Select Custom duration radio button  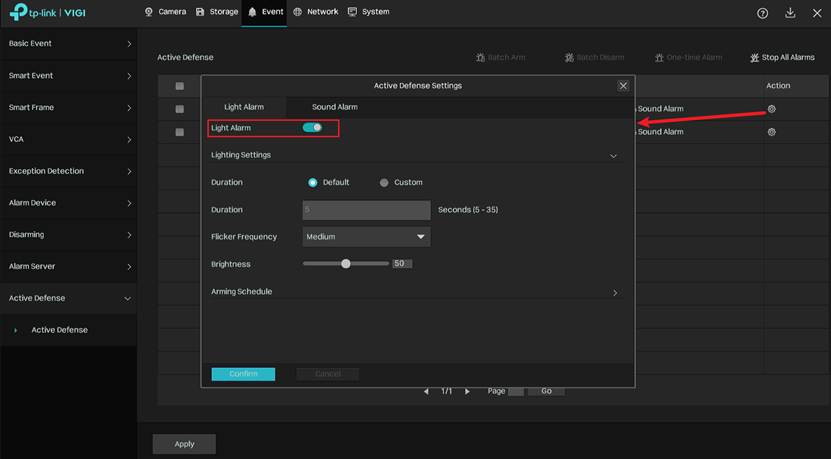[384, 182]
